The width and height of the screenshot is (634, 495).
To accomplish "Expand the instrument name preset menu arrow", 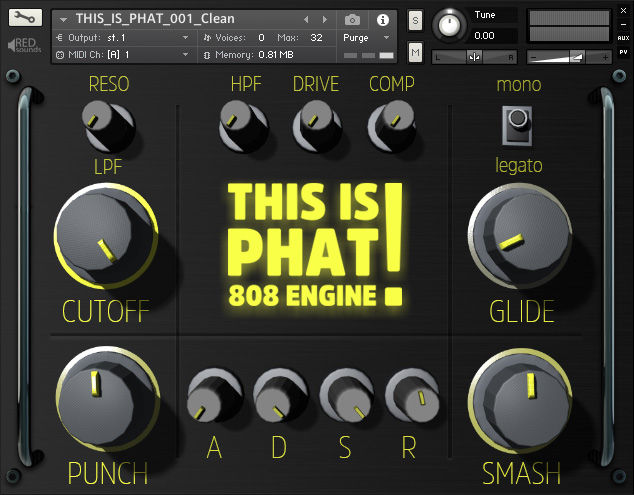I will (64, 19).
